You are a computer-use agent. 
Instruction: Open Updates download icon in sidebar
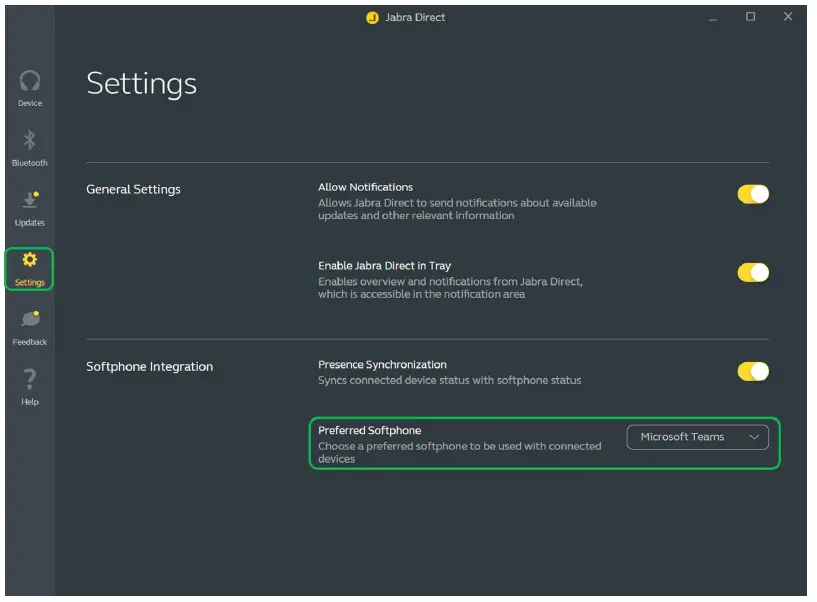point(30,201)
